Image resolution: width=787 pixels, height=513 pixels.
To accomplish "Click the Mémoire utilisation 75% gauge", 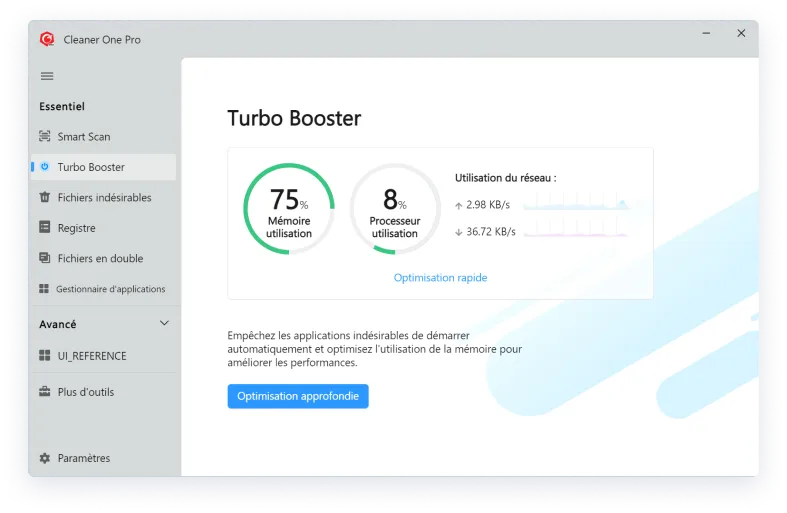I will (289, 209).
